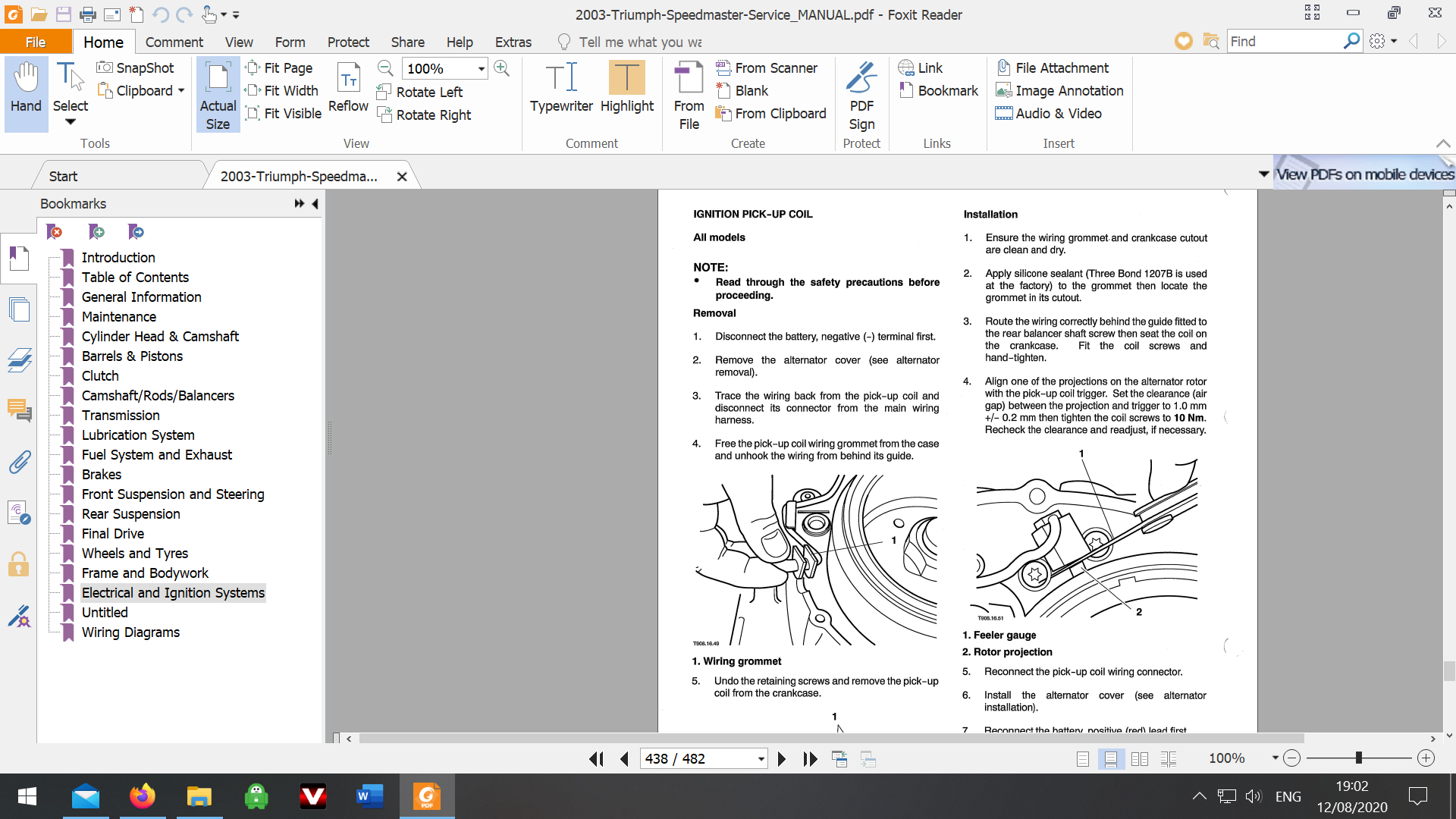Open Reflow view mode
Screen dimensions: 1456x819
[348, 86]
